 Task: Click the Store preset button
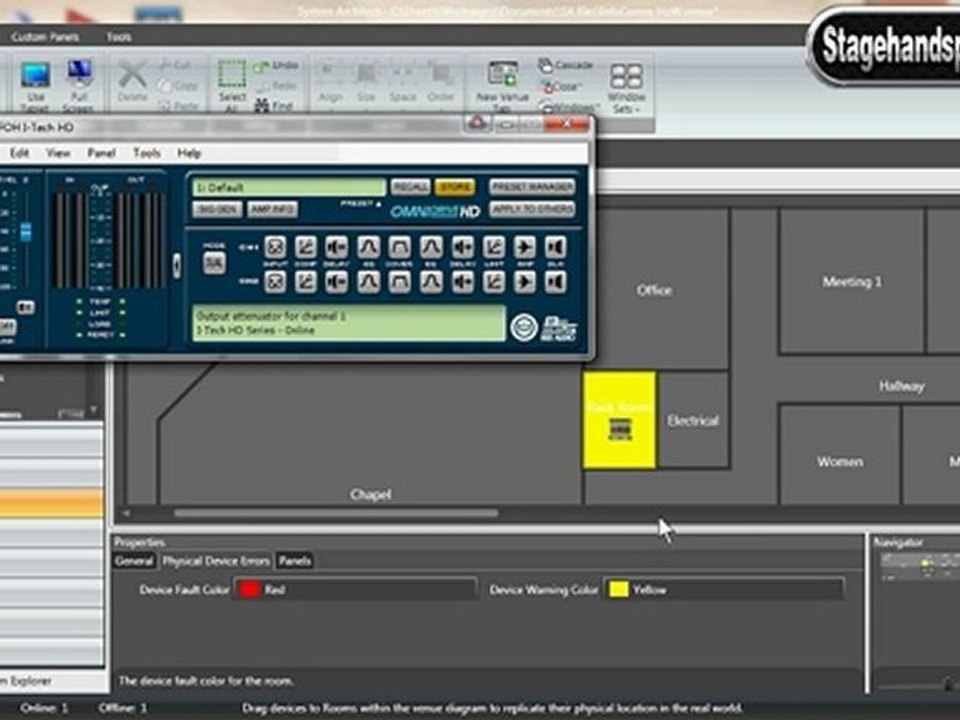click(x=454, y=187)
